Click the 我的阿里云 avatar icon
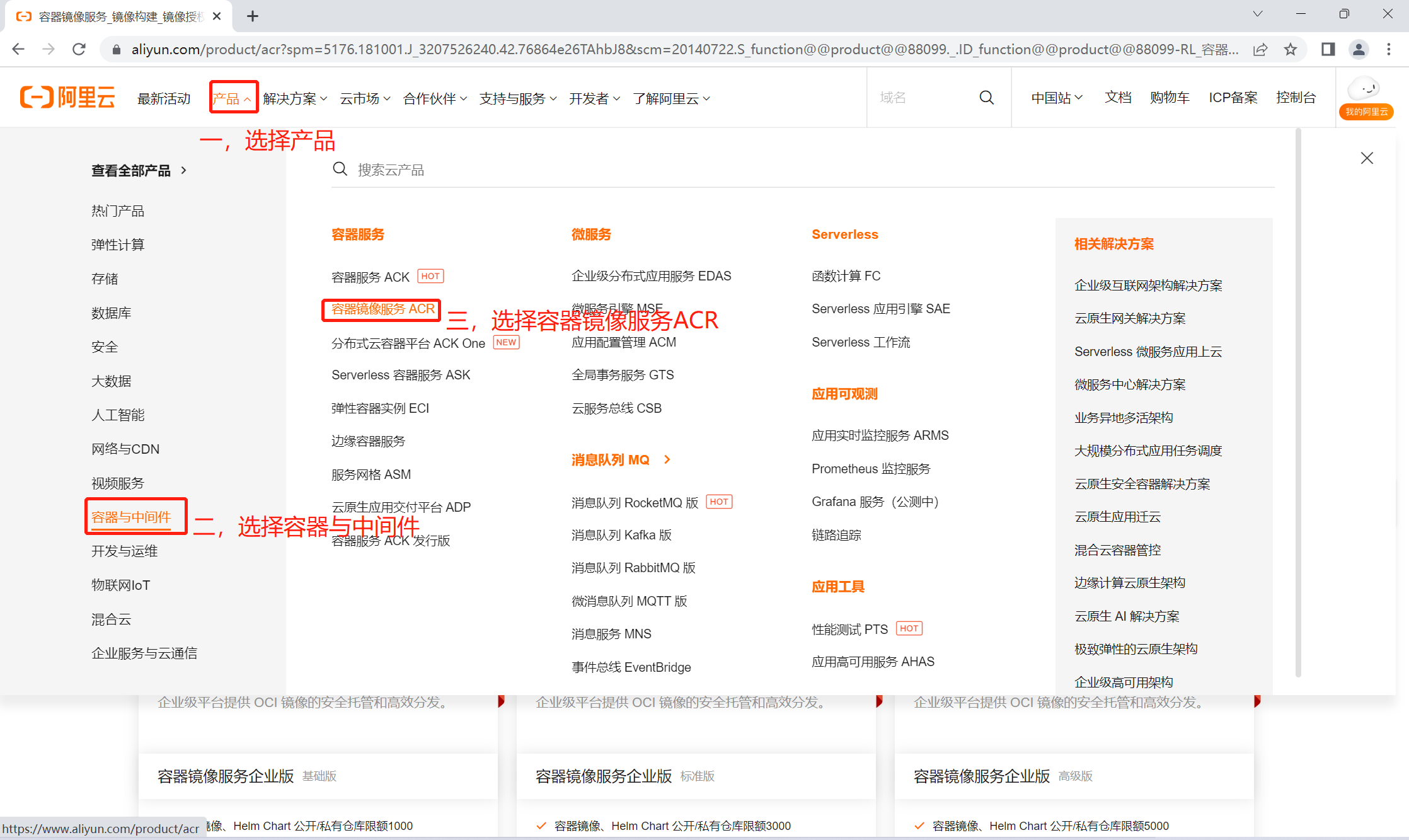The width and height of the screenshot is (1409, 840). click(x=1366, y=98)
